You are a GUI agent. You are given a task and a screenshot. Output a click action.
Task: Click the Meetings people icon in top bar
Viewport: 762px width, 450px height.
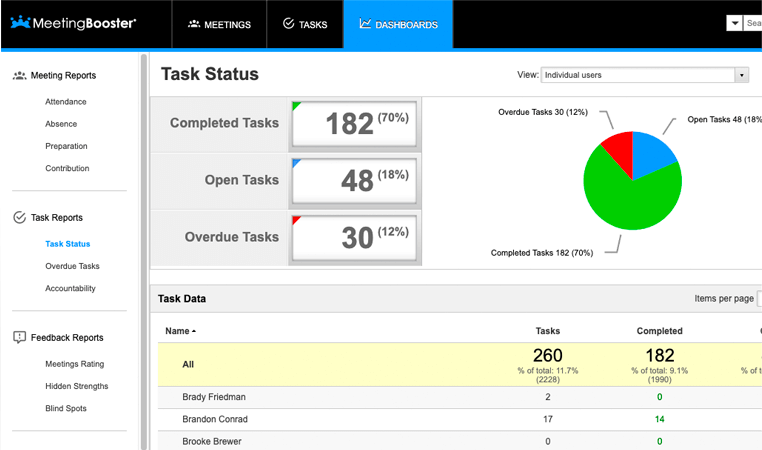(194, 24)
